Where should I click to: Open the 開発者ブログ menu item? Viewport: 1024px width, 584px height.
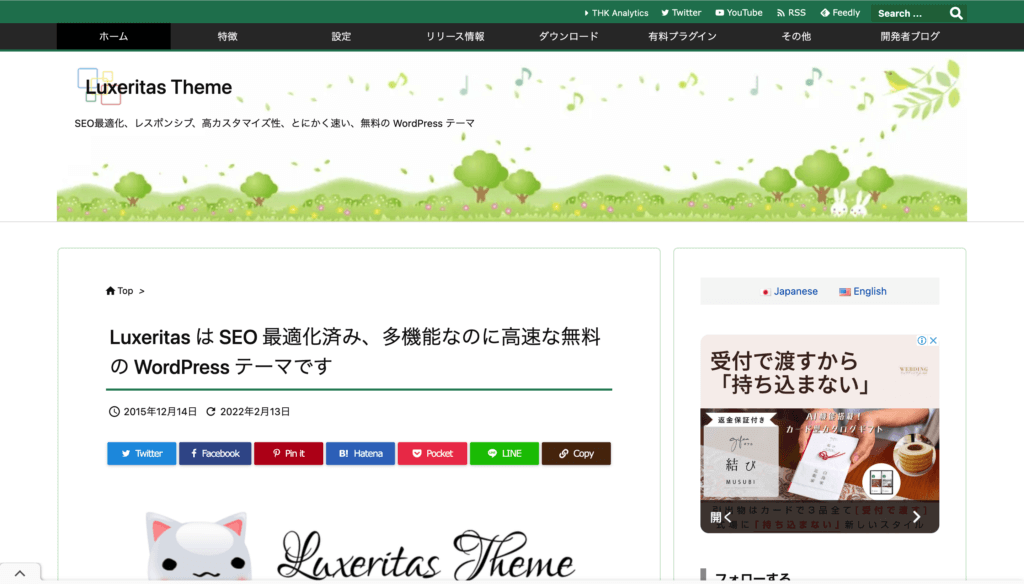[910, 37]
